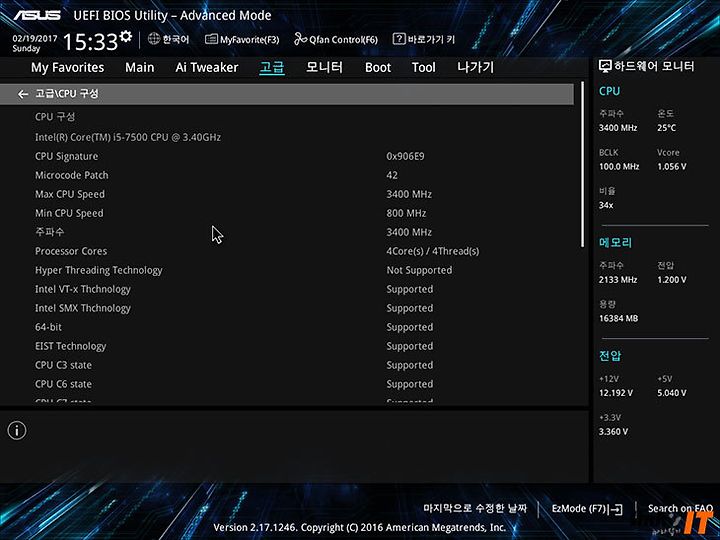Viewport: 720px width, 540px height.
Task: Click the 2133 MHz memory frequency
Action: coord(618,279)
